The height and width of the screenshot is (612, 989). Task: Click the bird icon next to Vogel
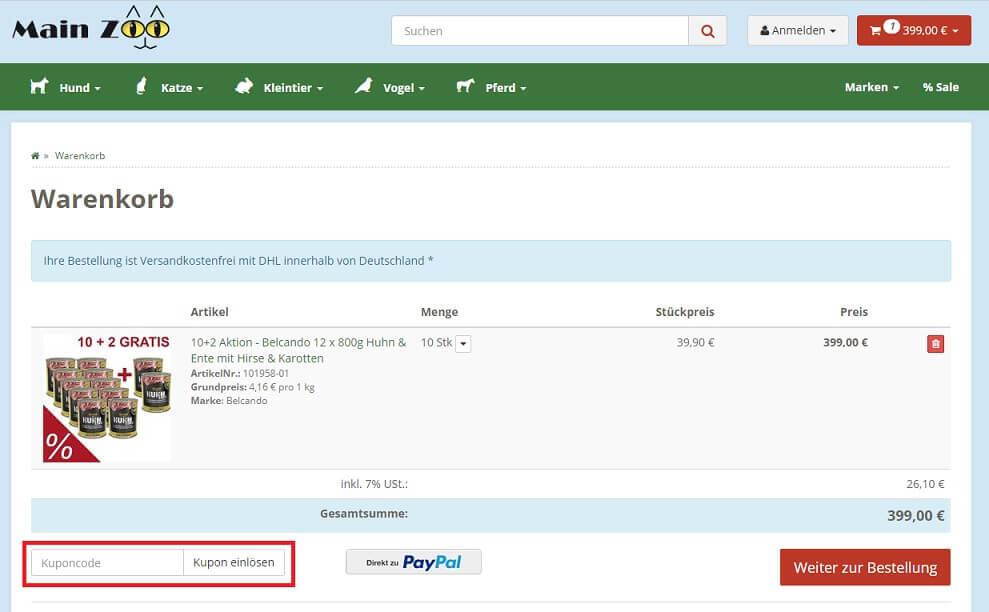tap(363, 86)
